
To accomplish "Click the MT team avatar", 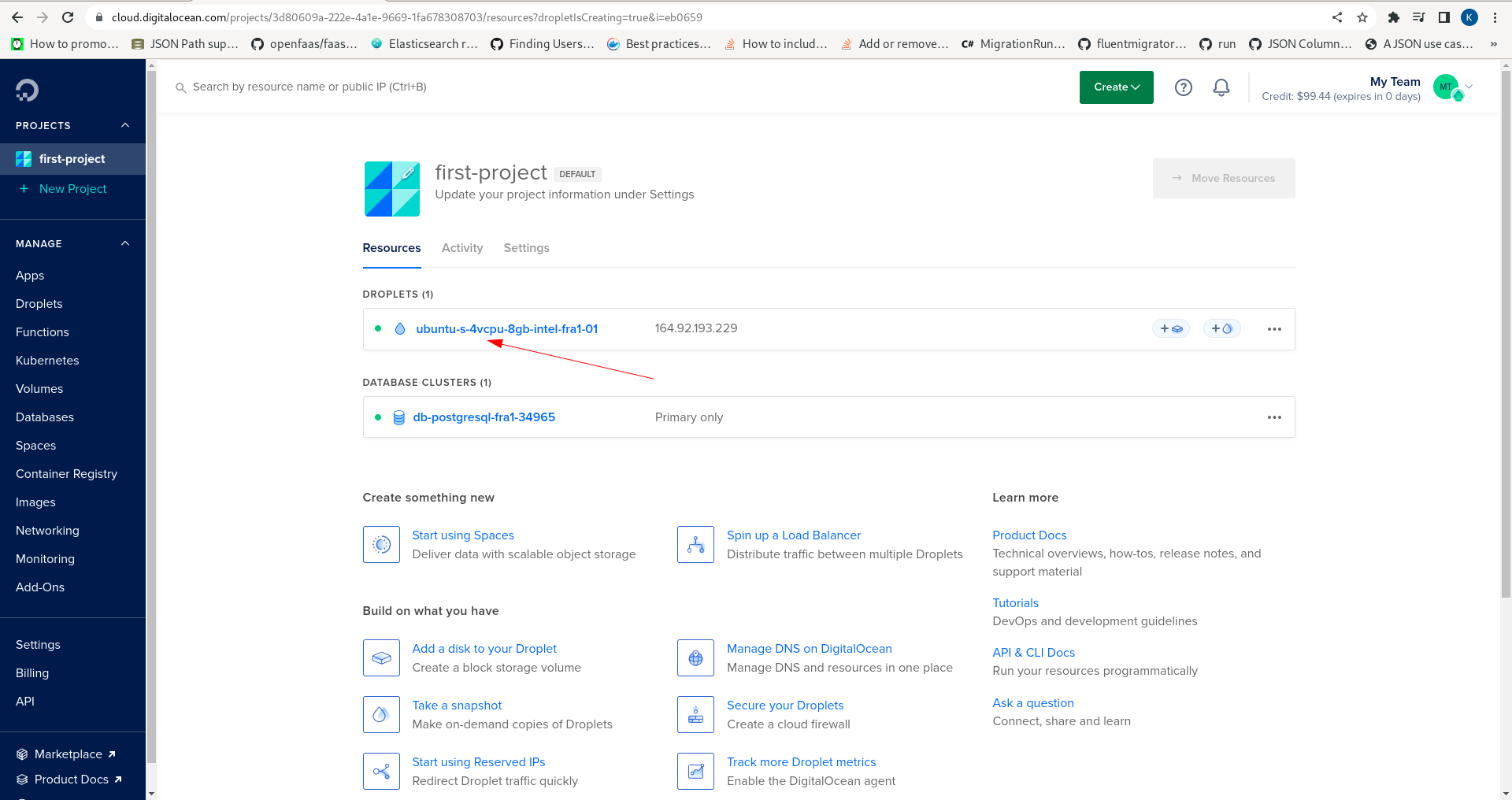I will [x=1447, y=87].
